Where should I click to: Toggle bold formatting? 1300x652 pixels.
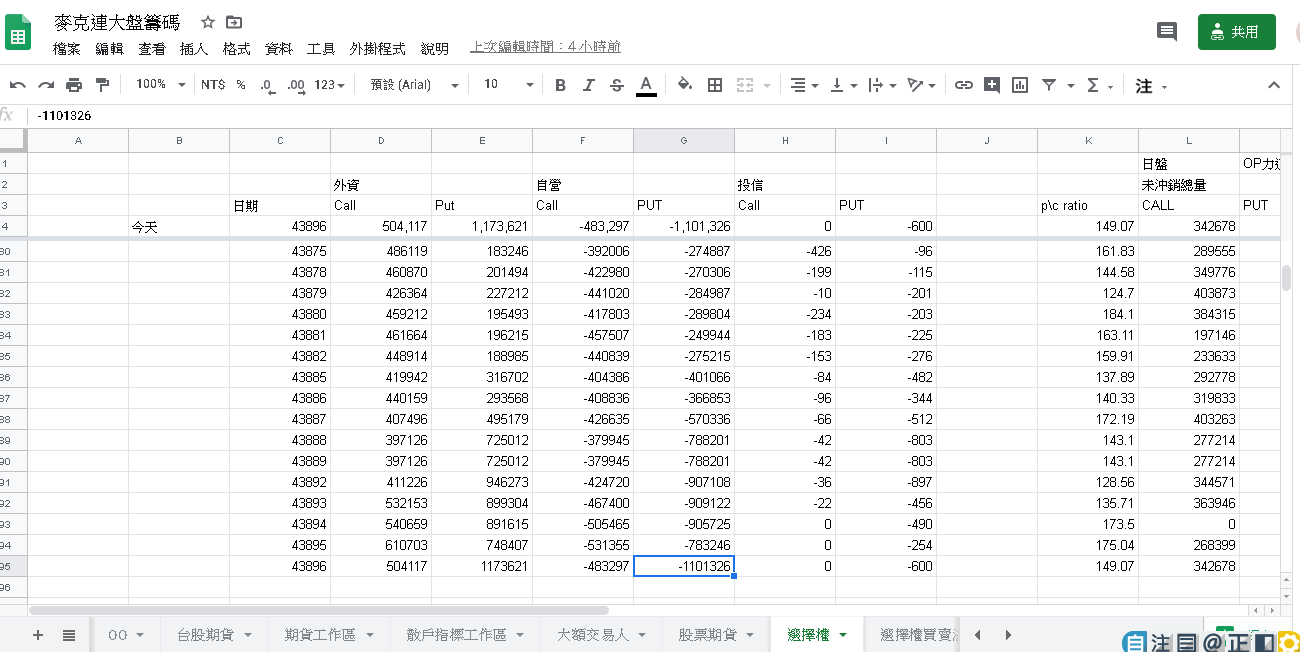tap(560, 85)
